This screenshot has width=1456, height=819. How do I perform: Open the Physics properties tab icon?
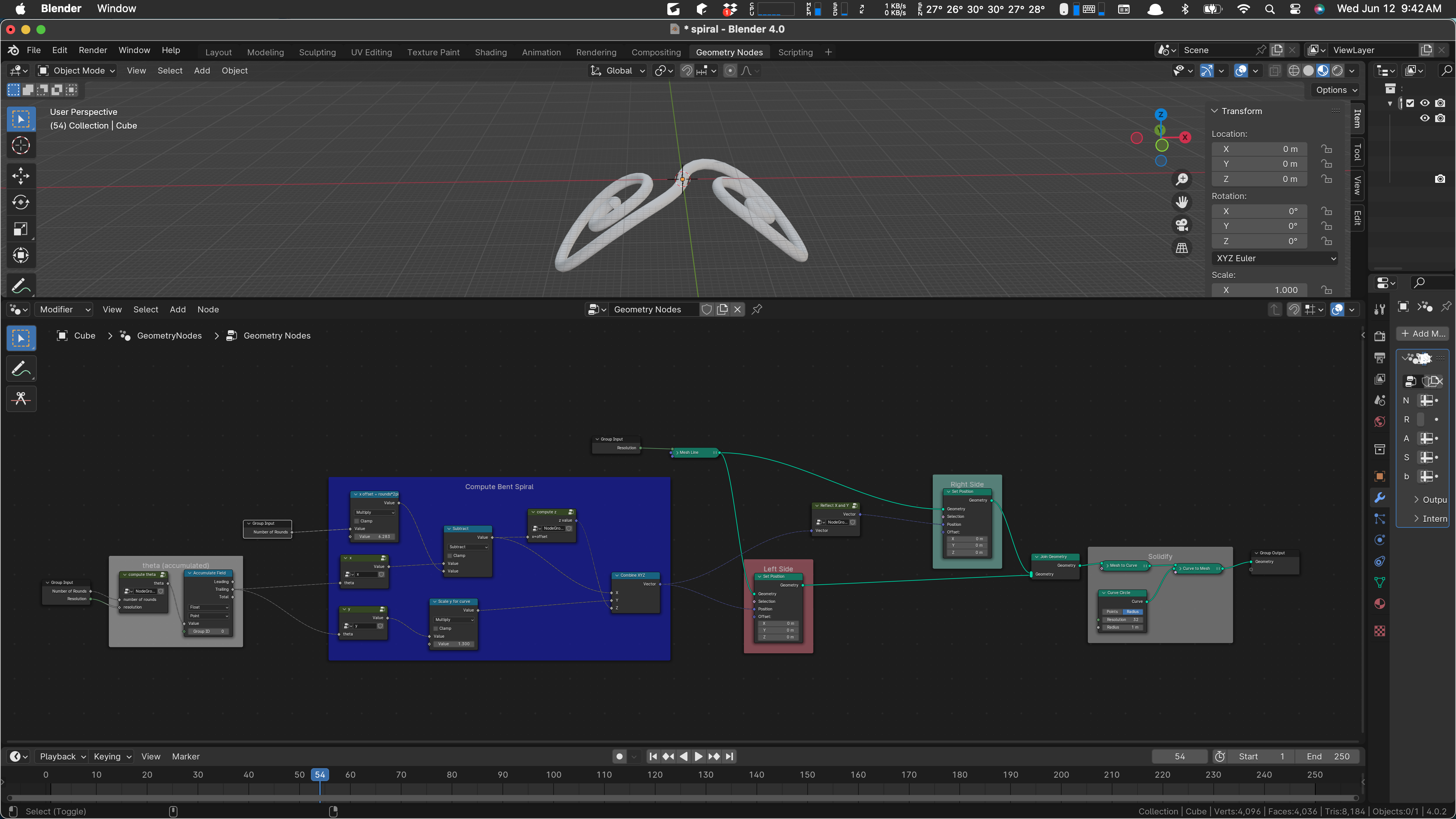(1380, 540)
